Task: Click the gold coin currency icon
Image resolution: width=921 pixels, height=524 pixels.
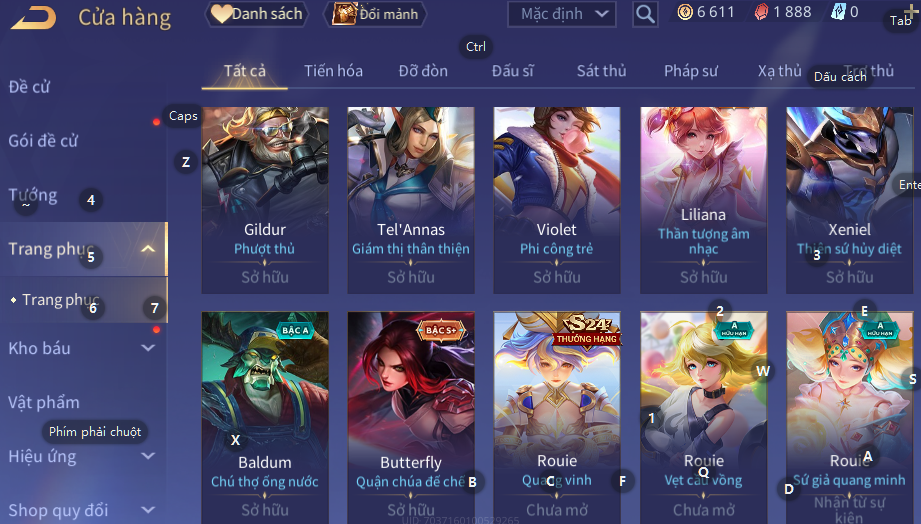Action: (685, 12)
